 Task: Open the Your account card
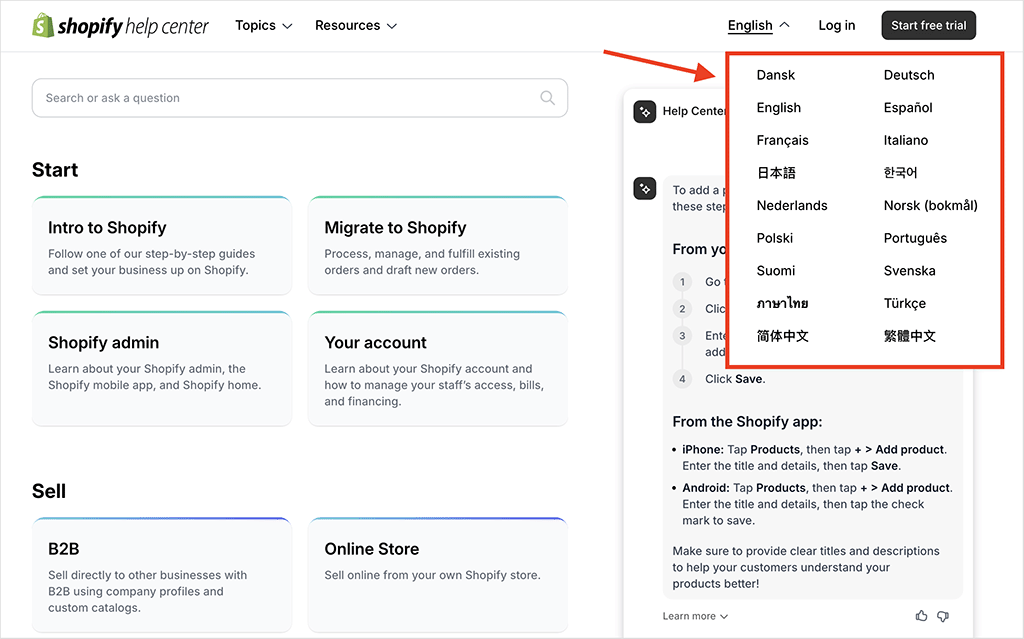pos(438,369)
